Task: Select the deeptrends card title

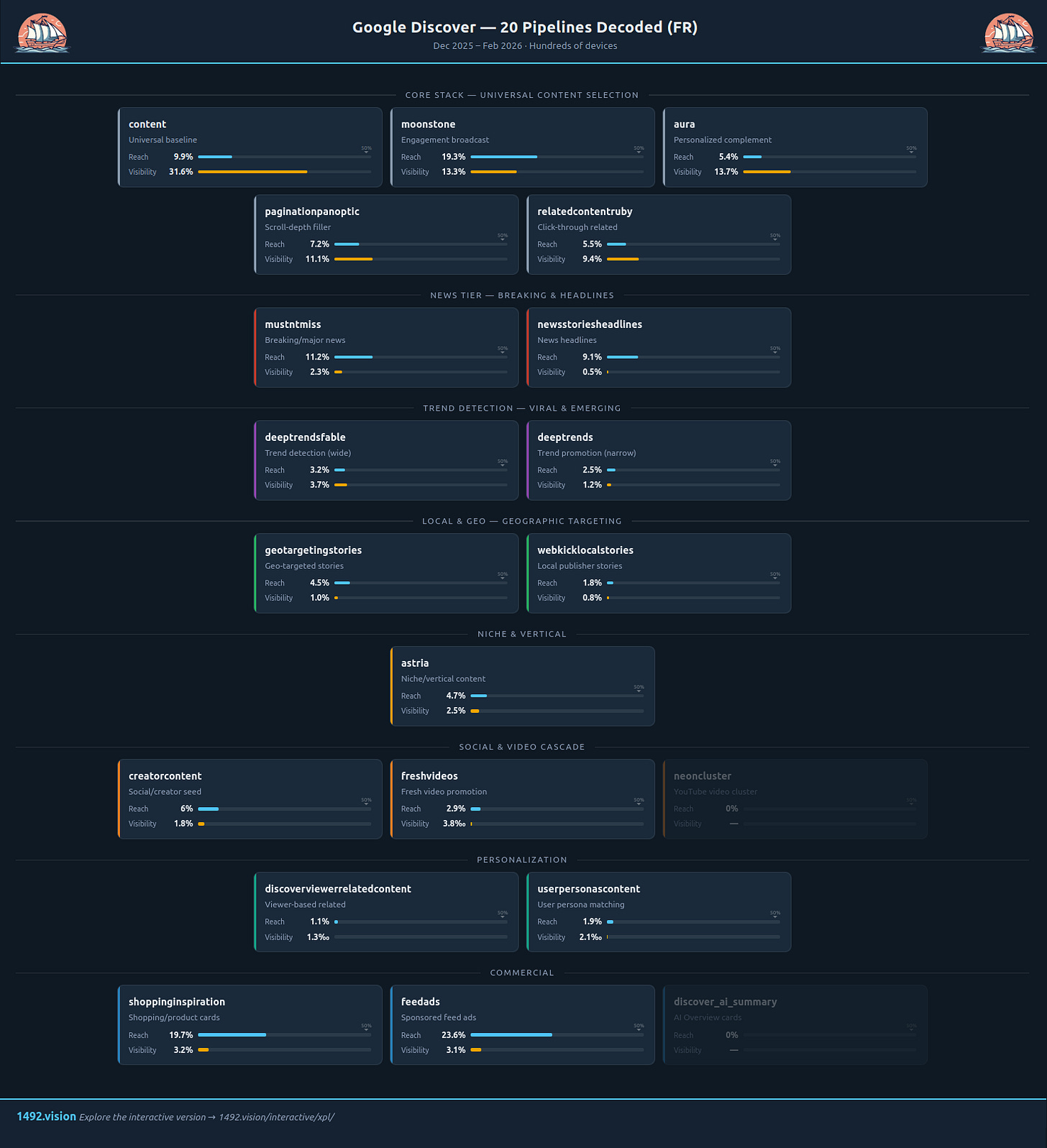Action: [565, 437]
